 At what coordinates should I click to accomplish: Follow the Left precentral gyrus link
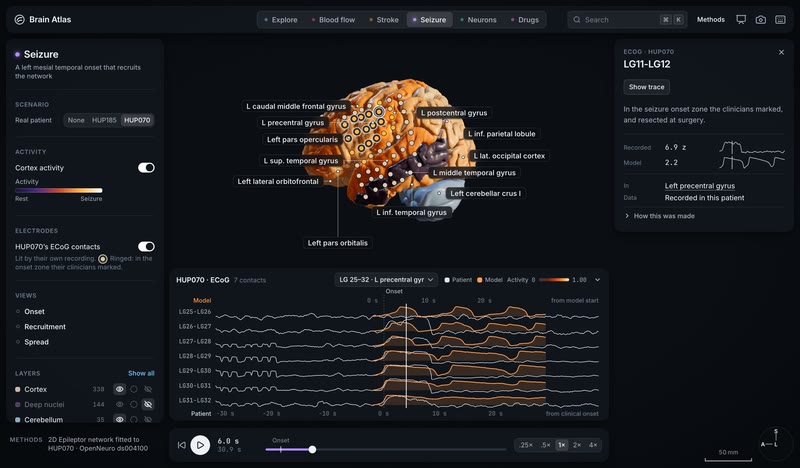[699, 186]
